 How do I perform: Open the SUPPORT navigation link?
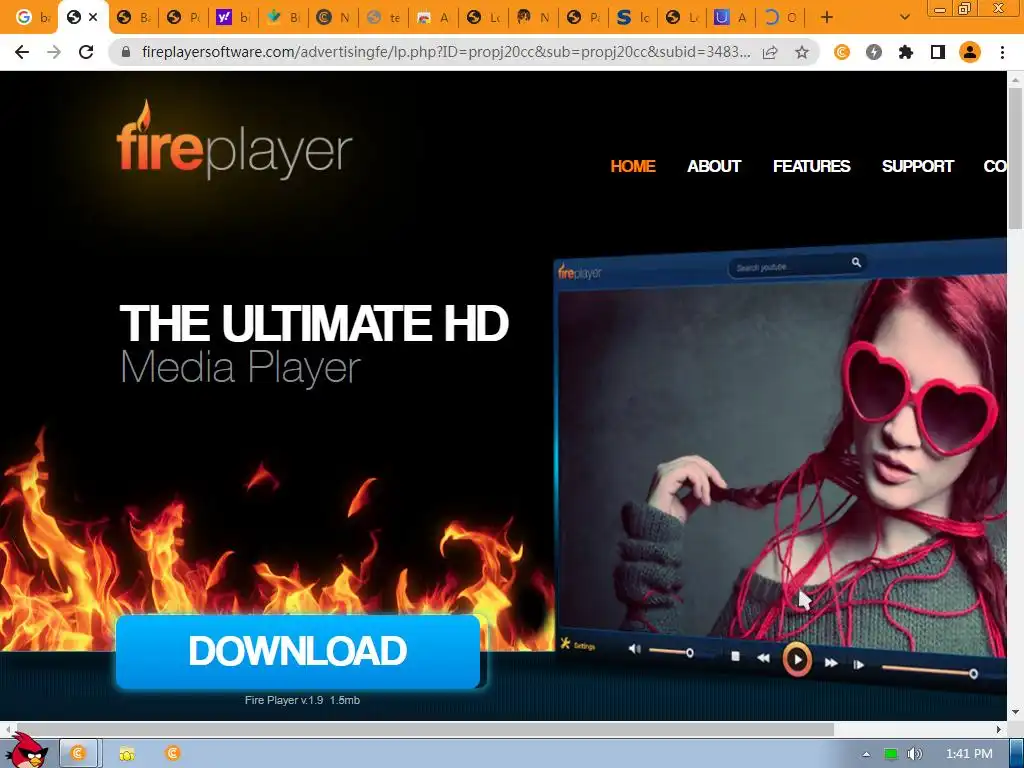(x=918, y=167)
